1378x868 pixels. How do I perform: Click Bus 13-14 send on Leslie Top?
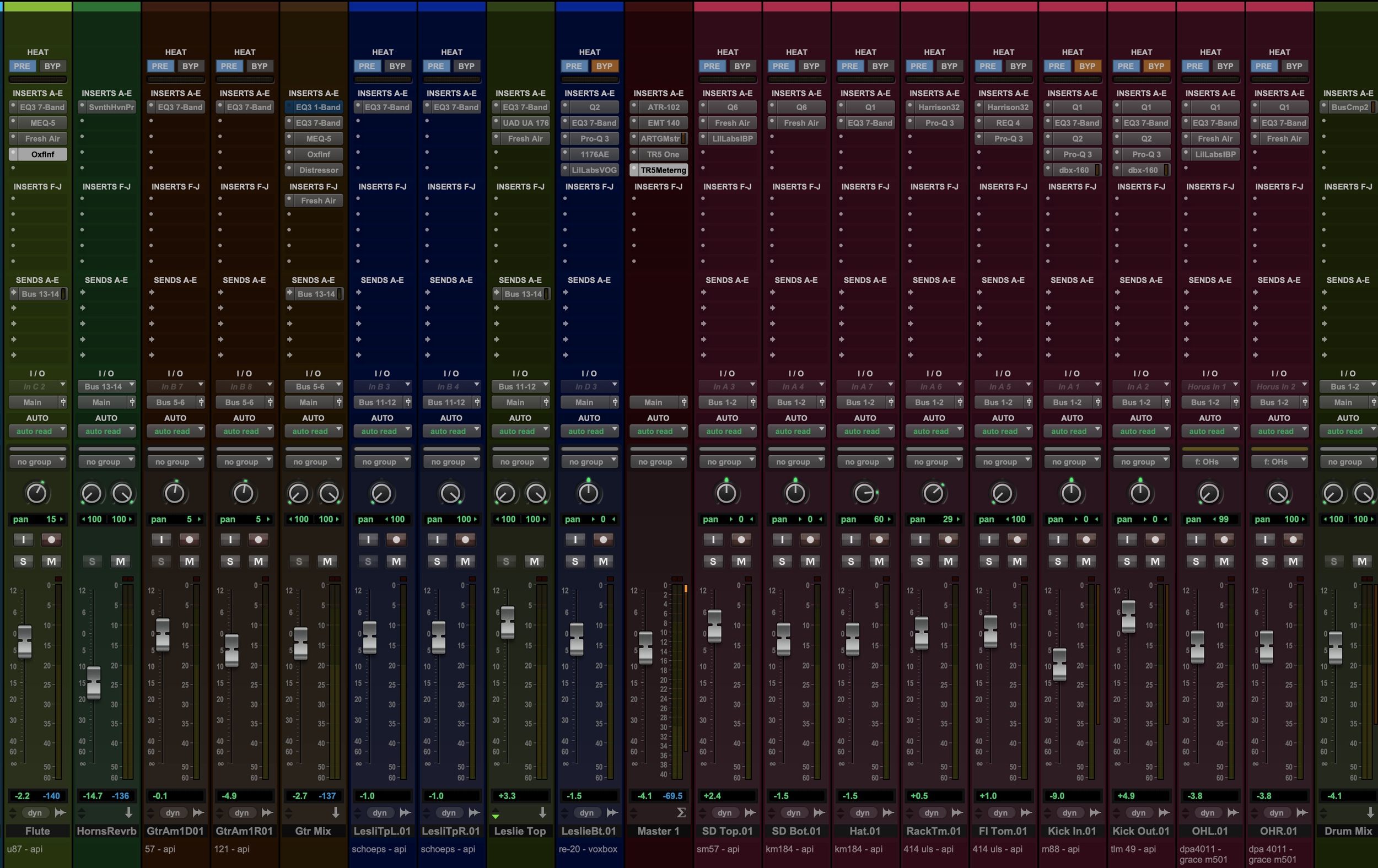click(522, 294)
